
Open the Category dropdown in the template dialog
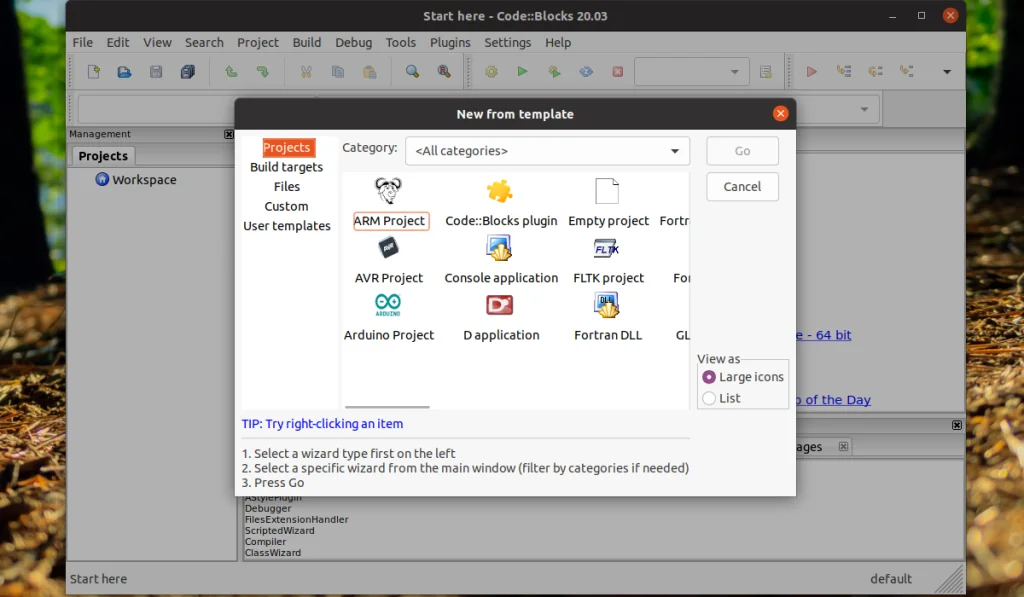pyautogui.click(x=676, y=150)
